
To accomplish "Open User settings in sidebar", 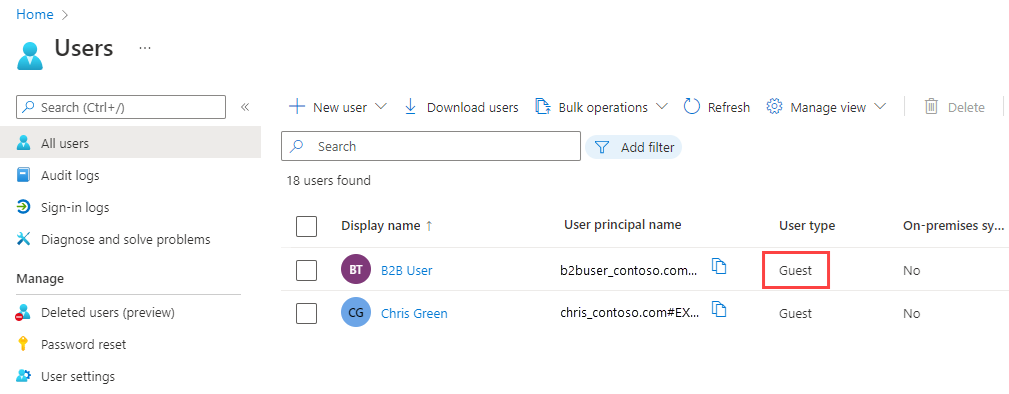I will pyautogui.click(x=78, y=376).
